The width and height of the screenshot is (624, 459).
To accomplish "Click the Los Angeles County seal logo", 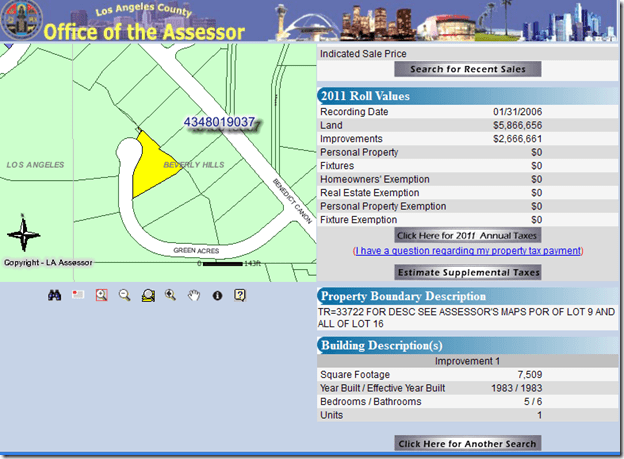I will tap(20, 21).
